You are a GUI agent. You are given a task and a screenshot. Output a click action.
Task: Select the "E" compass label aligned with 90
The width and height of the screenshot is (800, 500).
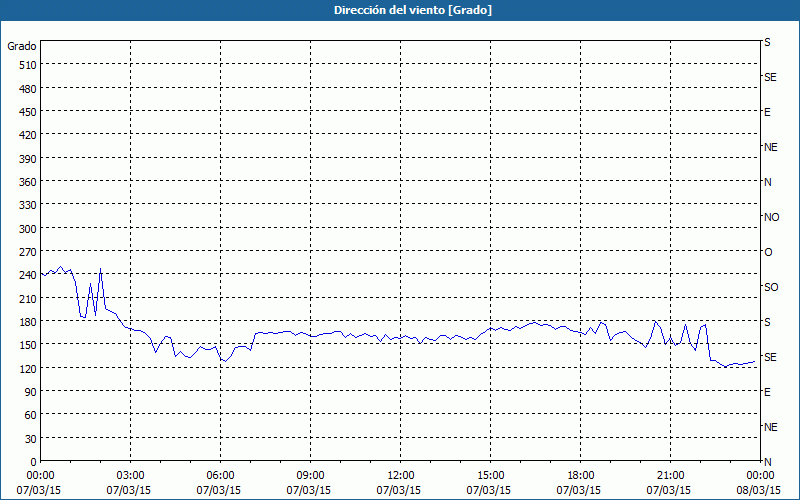767,392
